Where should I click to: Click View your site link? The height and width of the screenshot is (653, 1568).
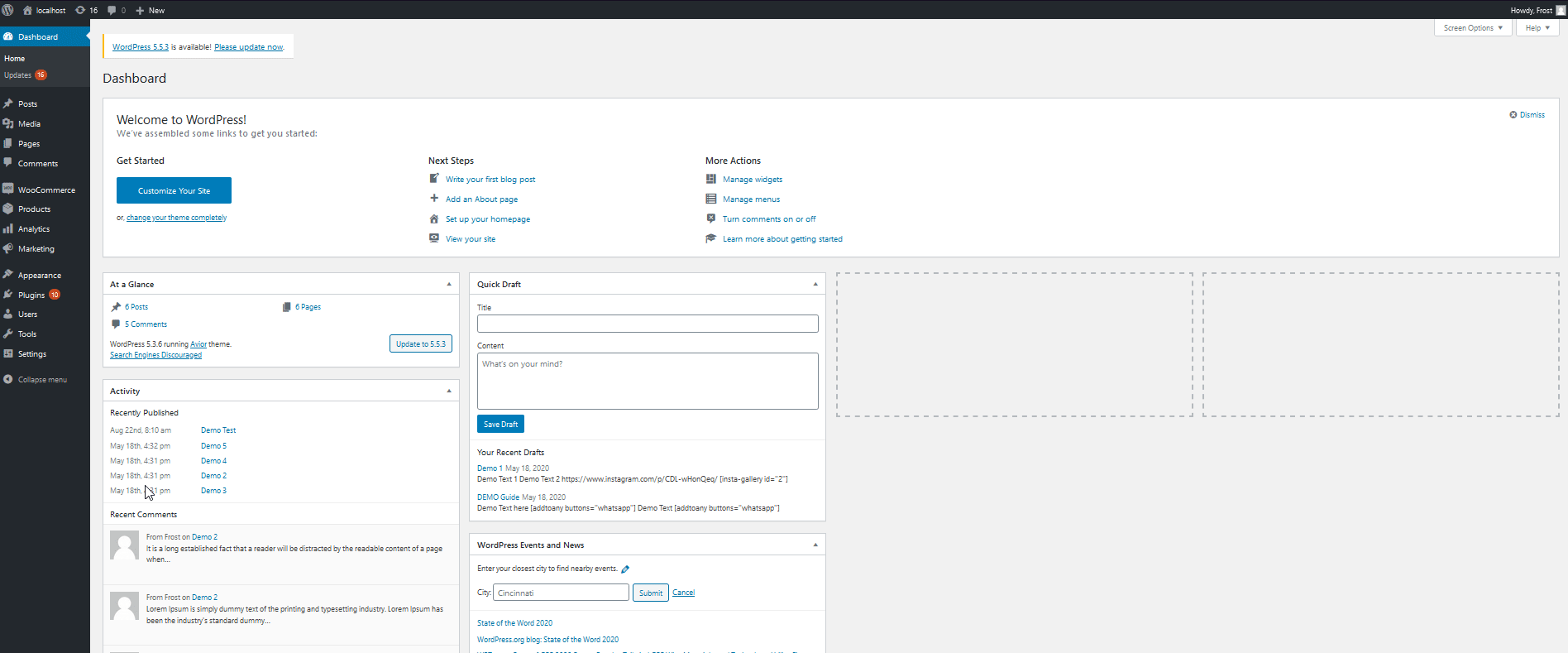pos(471,239)
